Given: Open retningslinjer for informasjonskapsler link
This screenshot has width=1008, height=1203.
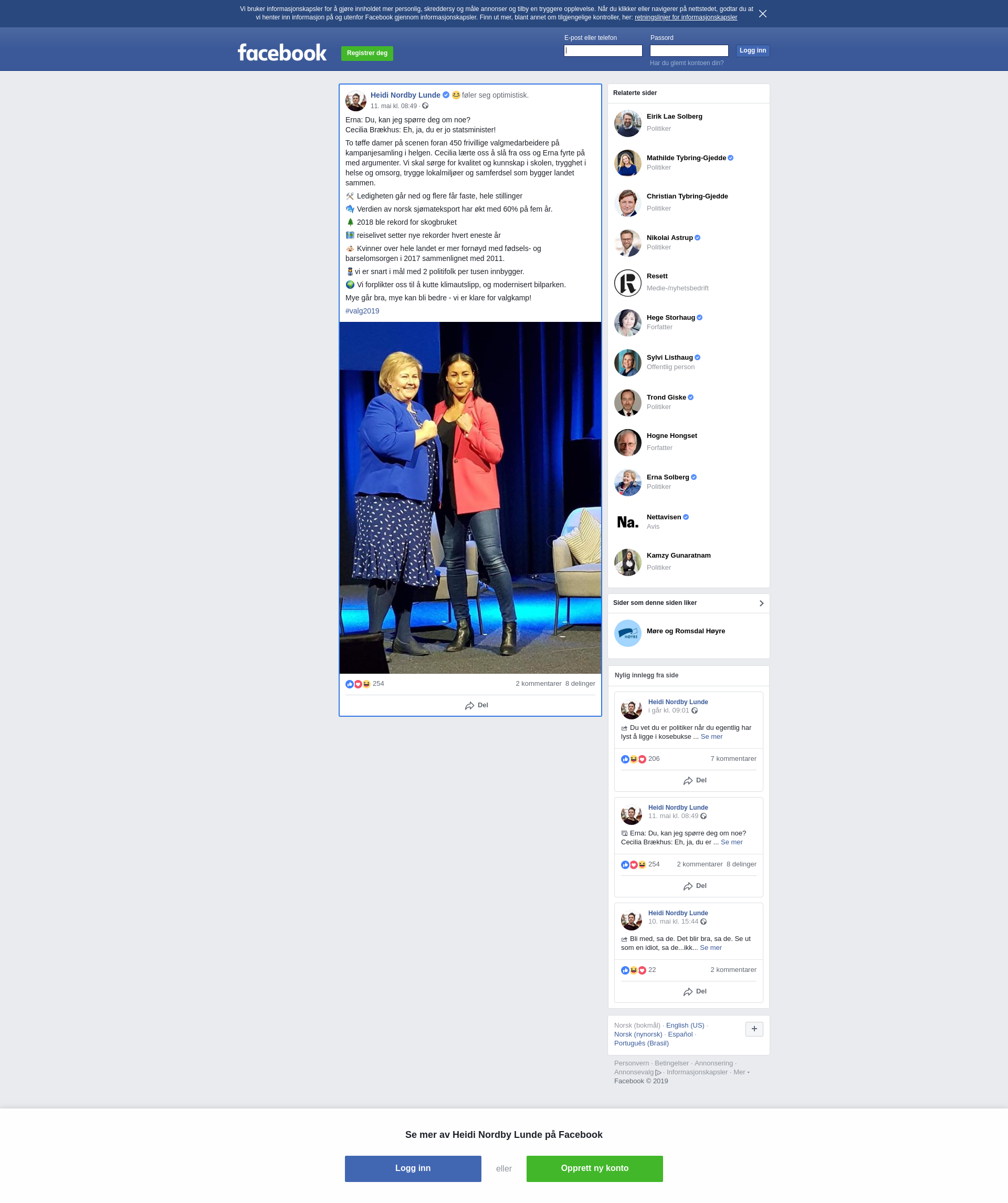Looking at the screenshot, I should [x=686, y=17].
